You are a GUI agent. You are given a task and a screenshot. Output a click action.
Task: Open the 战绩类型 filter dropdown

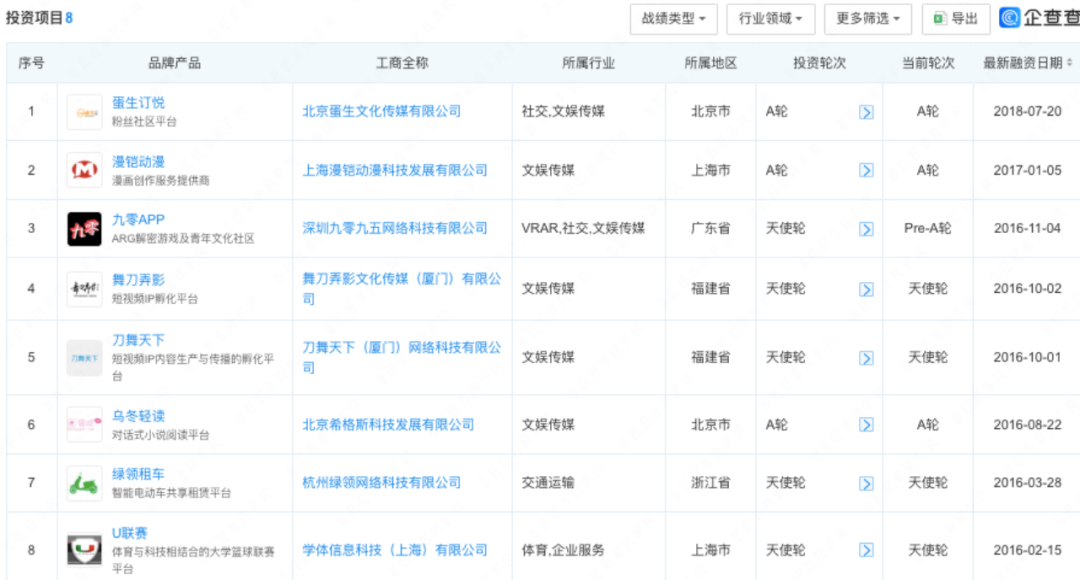tap(674, 19)
